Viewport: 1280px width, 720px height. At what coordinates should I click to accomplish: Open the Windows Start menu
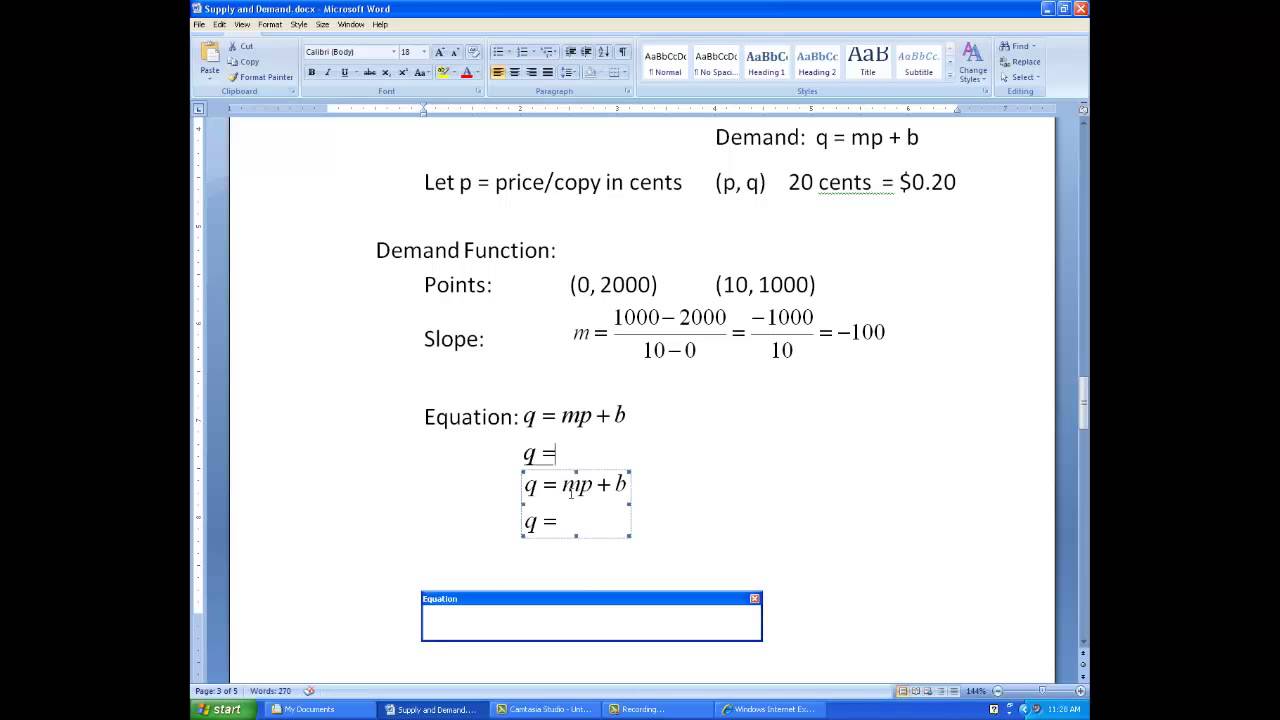(220, 709)
